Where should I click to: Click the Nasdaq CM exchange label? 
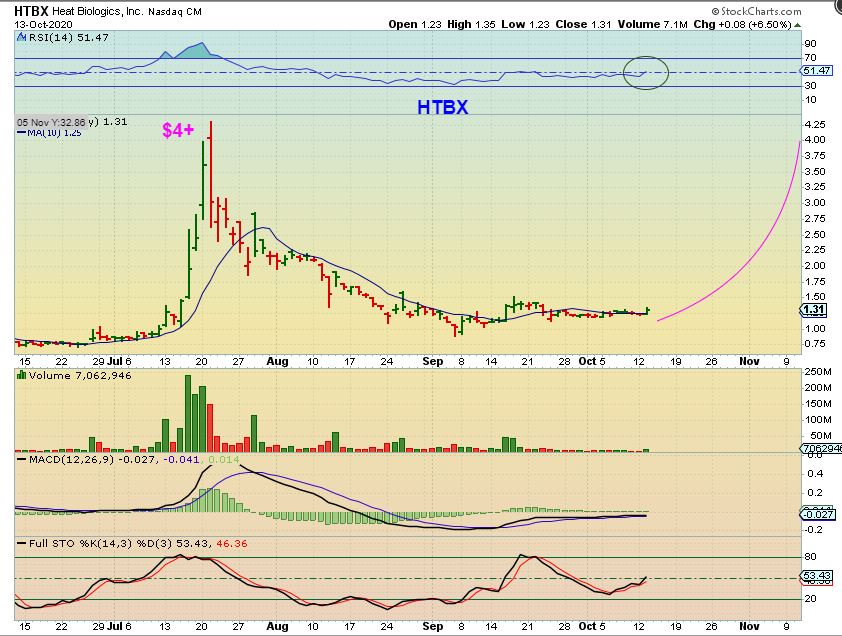[x=175, y=11]
